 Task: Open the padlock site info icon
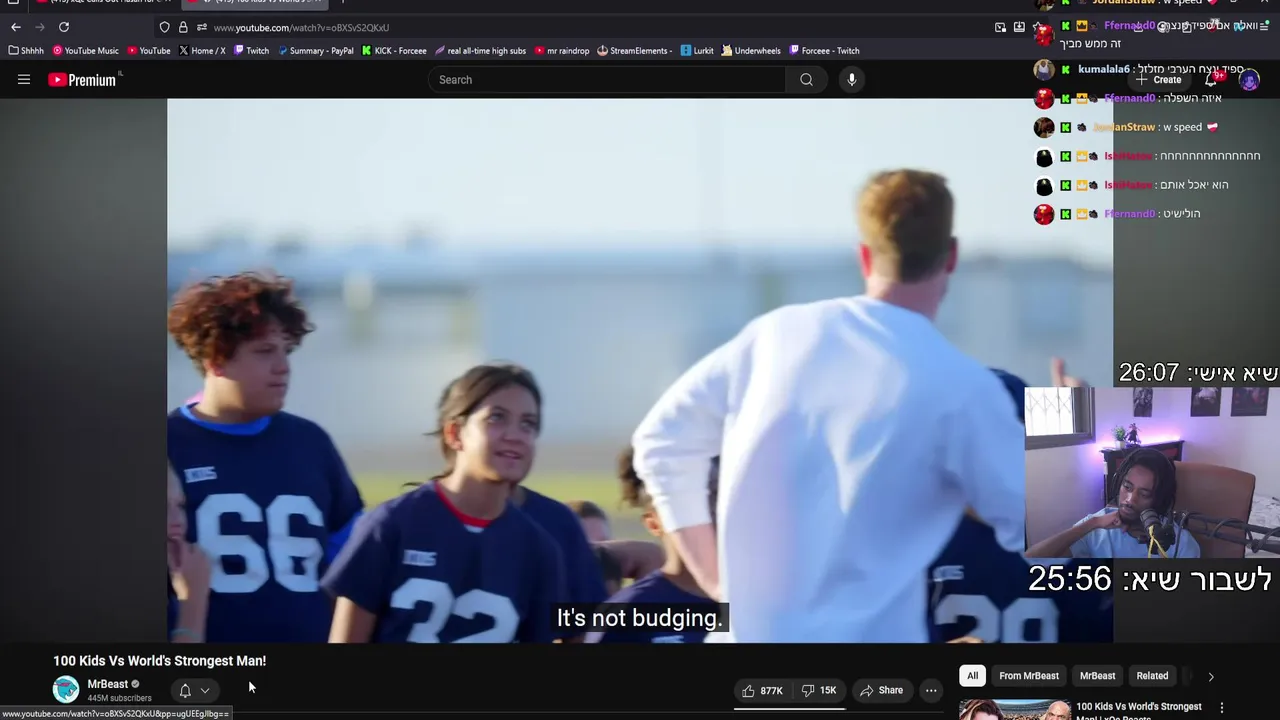tap(183, 27)
